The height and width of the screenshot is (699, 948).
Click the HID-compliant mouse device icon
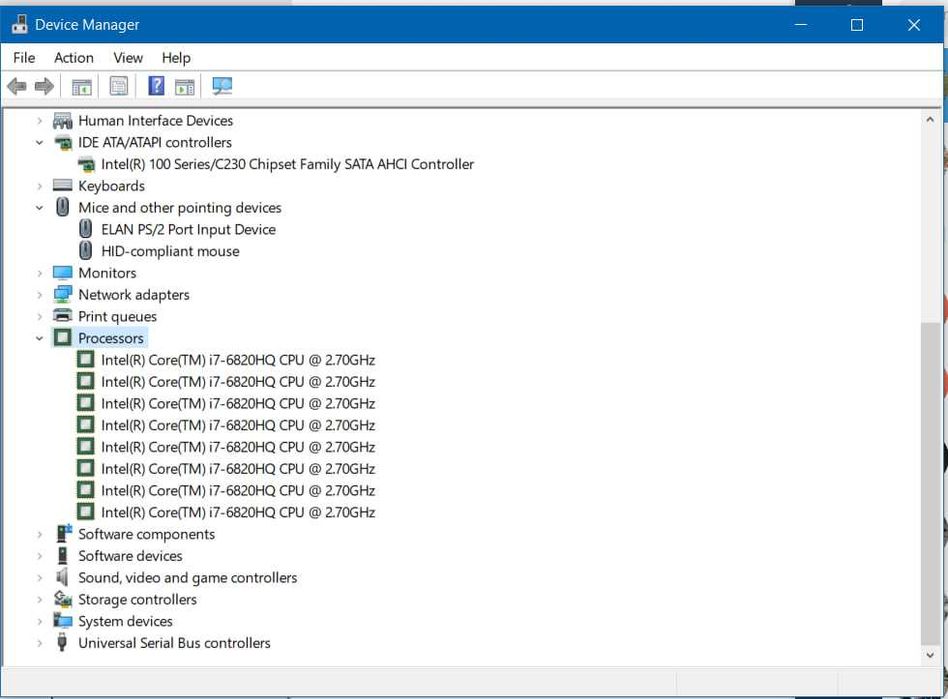86,251
